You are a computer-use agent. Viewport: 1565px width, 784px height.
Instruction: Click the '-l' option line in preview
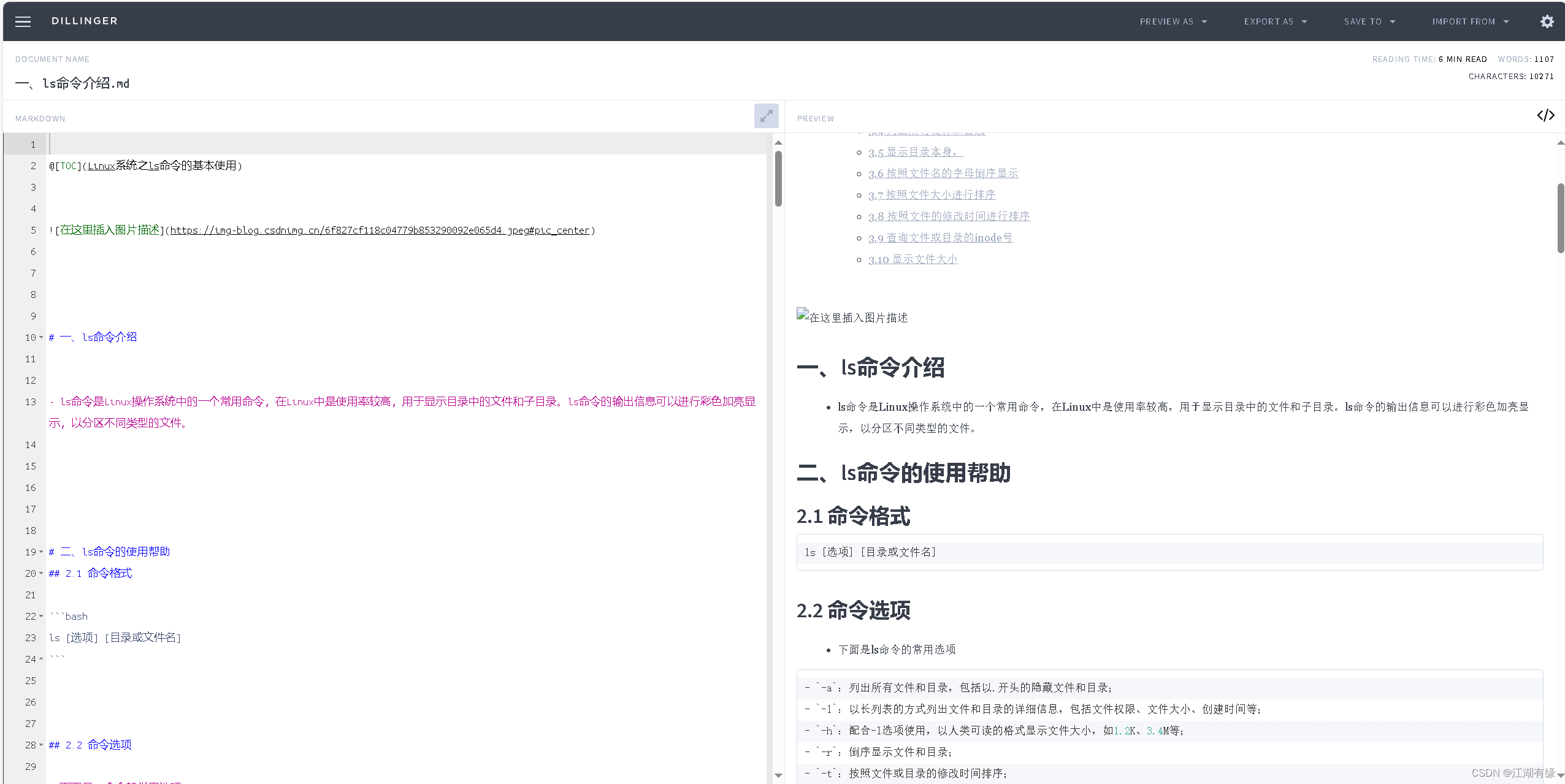click(x=1033, y=710)
